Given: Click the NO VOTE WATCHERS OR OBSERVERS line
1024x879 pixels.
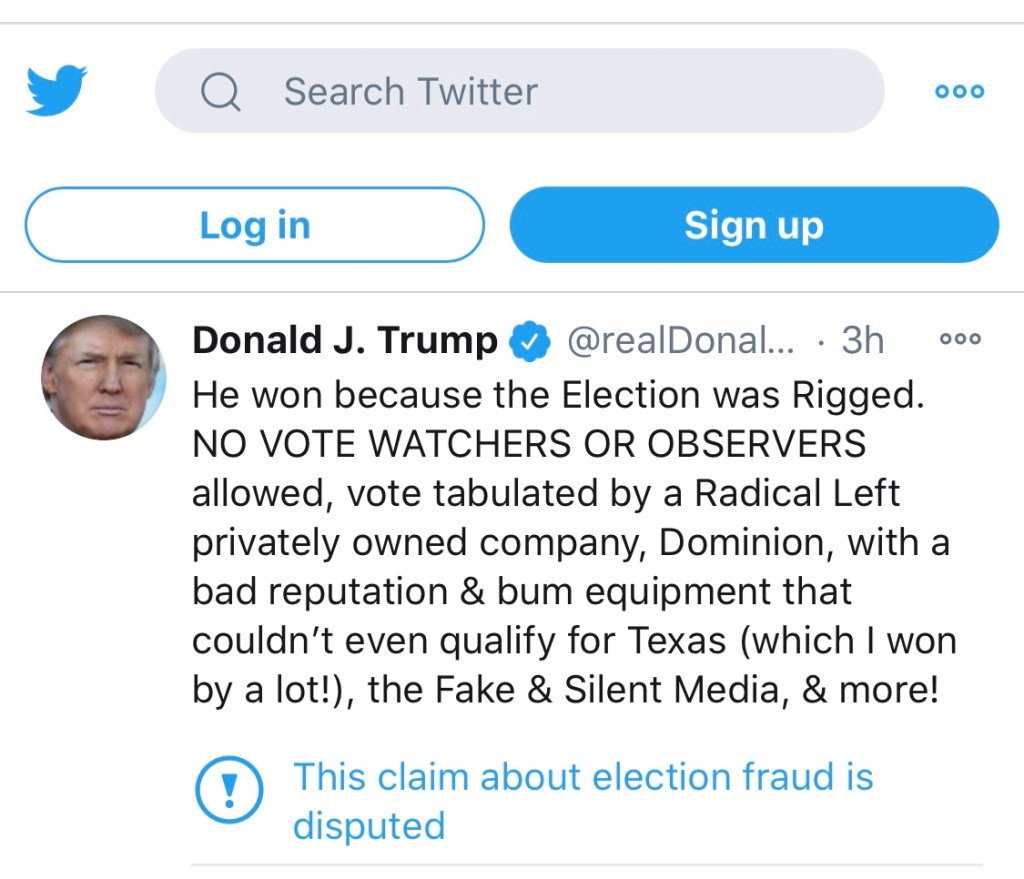Looking at the screenshot, I should 529,443.
